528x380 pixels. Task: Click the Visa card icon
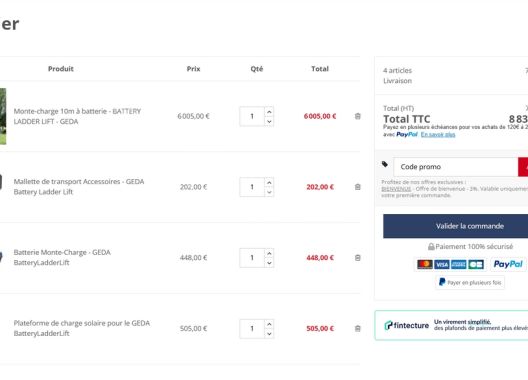[x=441, y=264]
